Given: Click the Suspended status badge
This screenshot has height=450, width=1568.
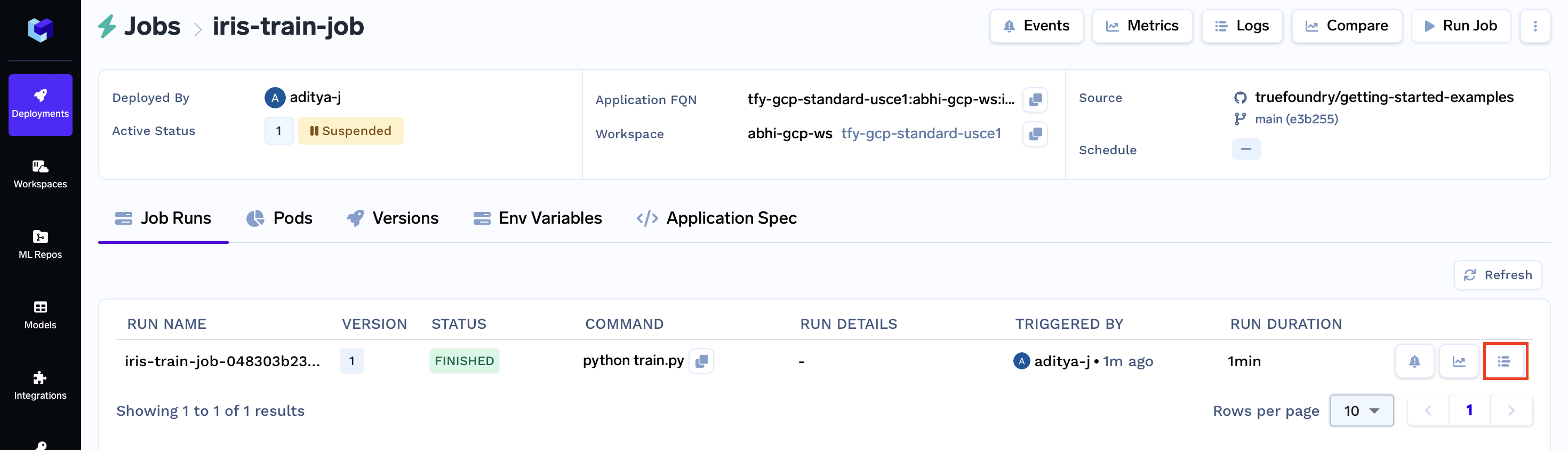Looking at the screenshot, I should (350, 131).
